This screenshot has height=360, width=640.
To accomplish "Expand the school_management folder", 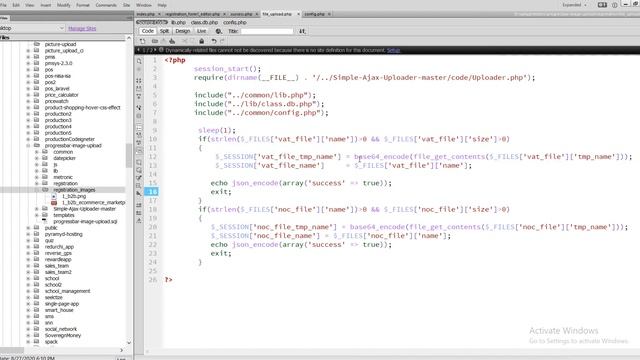I will (x=28, y=291).
